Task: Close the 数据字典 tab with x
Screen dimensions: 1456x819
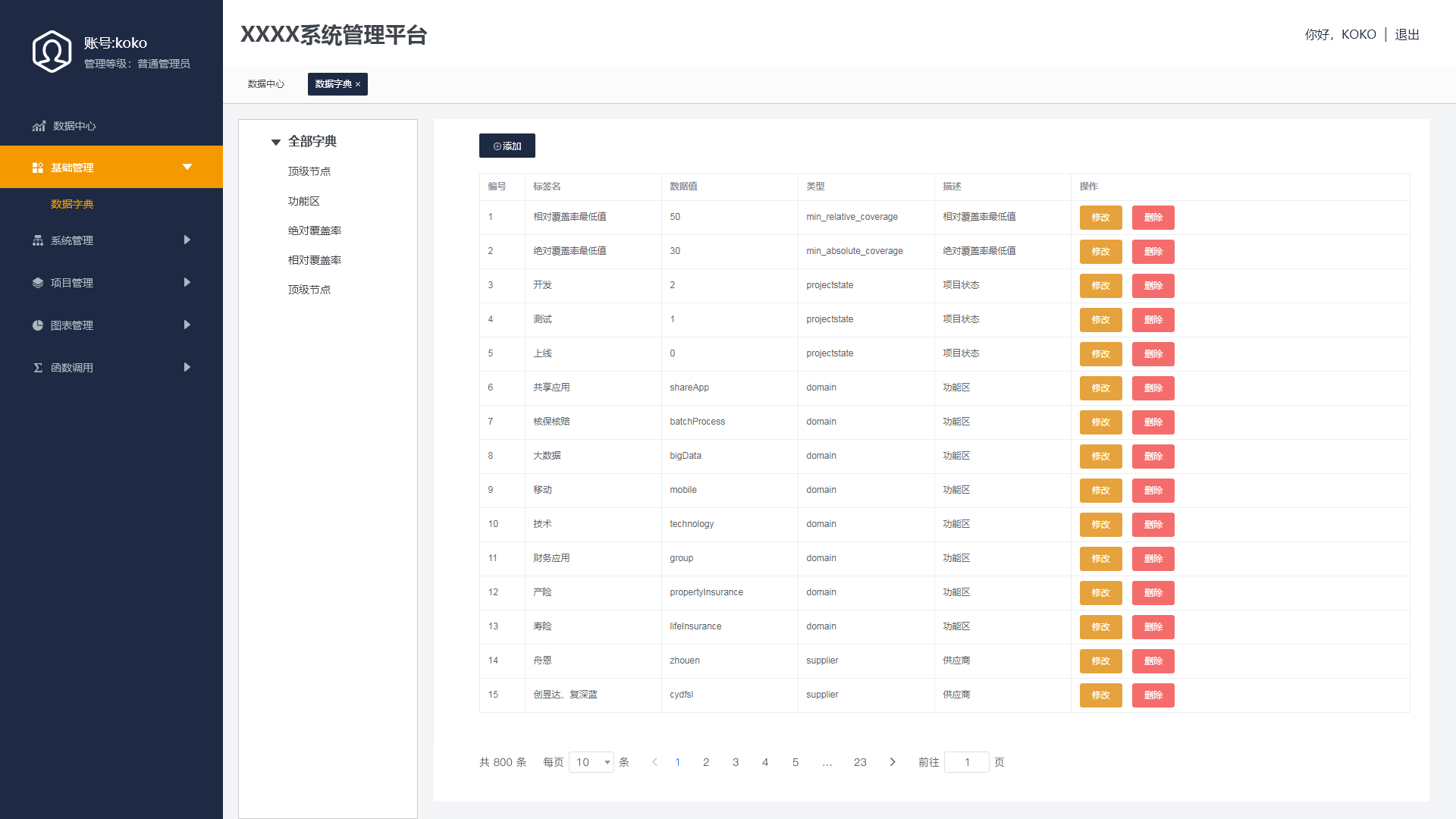Action: [358, 84]
